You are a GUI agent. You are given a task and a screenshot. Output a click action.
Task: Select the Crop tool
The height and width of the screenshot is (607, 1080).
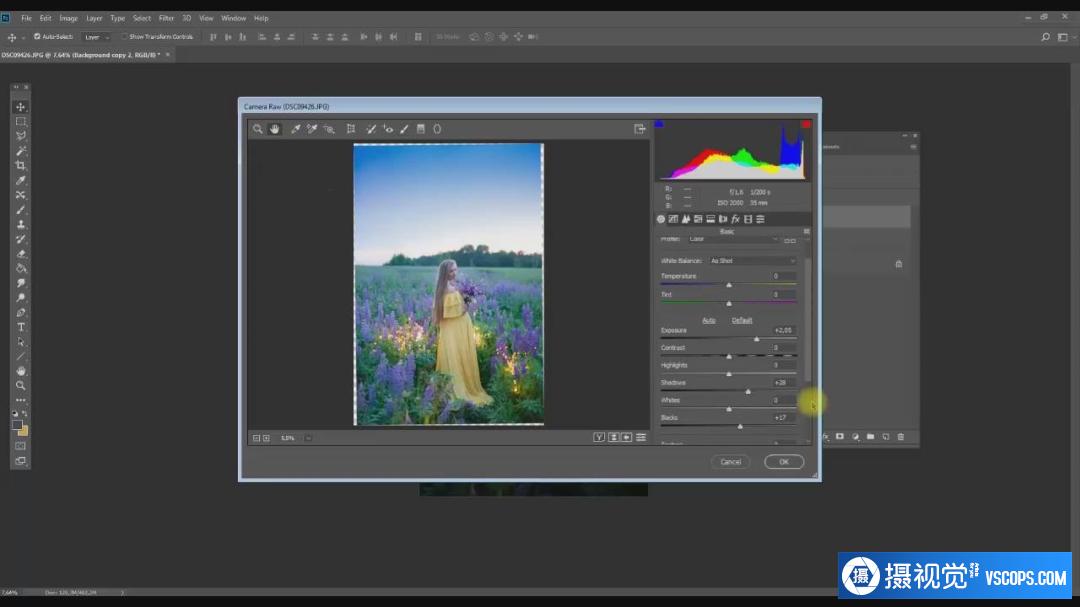tap(21, 165)
